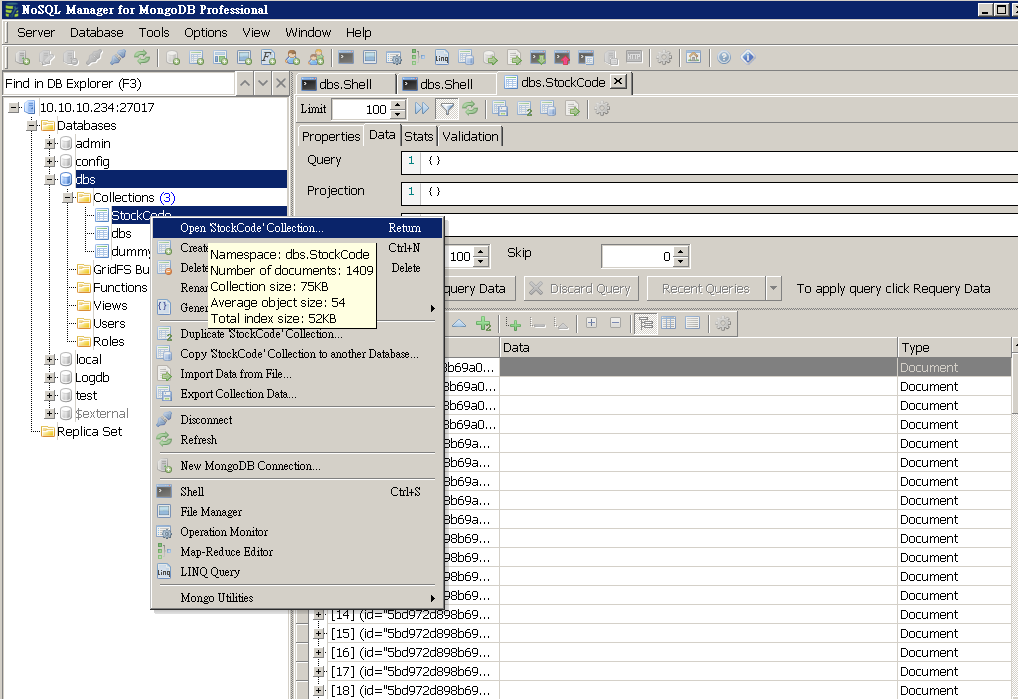This screenshot has height=699, width=1018.
Task: Click the duplicate collection icon in collection toolbar
Action: click(525, 108)
